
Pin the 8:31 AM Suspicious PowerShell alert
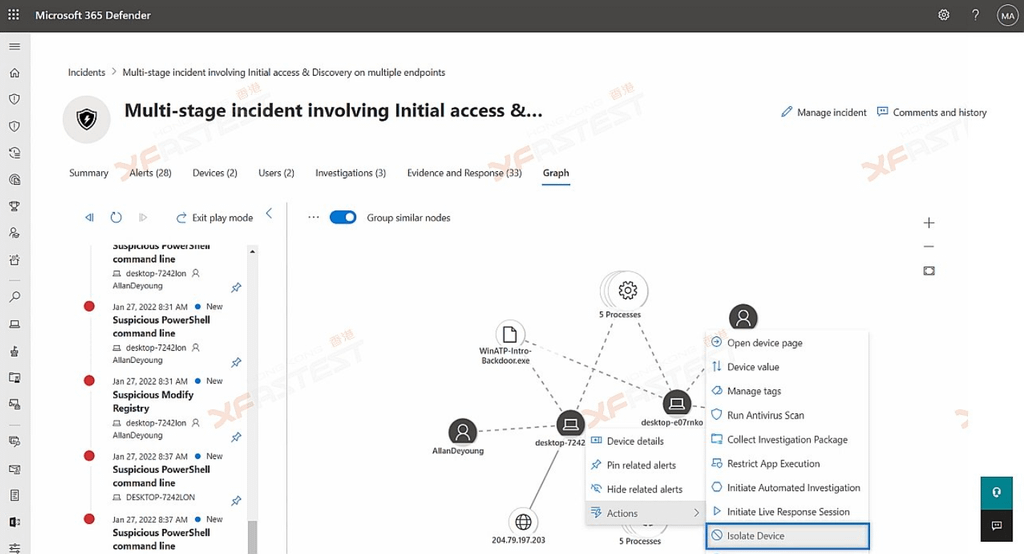click(236, 363)
